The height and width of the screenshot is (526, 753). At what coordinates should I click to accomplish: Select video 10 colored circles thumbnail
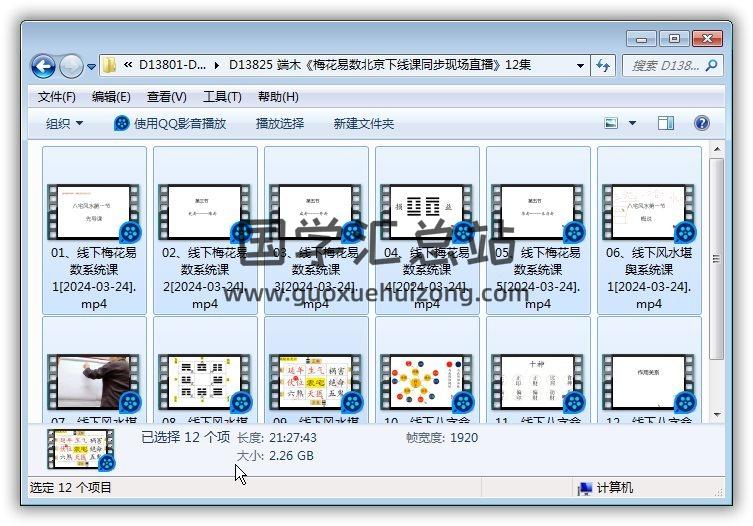point(427,383)
